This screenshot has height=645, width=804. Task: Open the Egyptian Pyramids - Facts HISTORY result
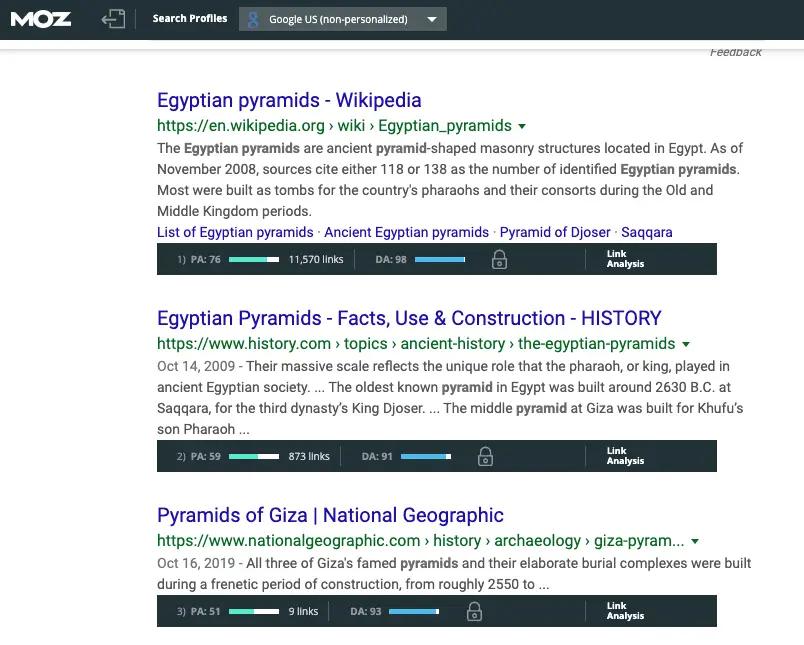click(409, 318)
